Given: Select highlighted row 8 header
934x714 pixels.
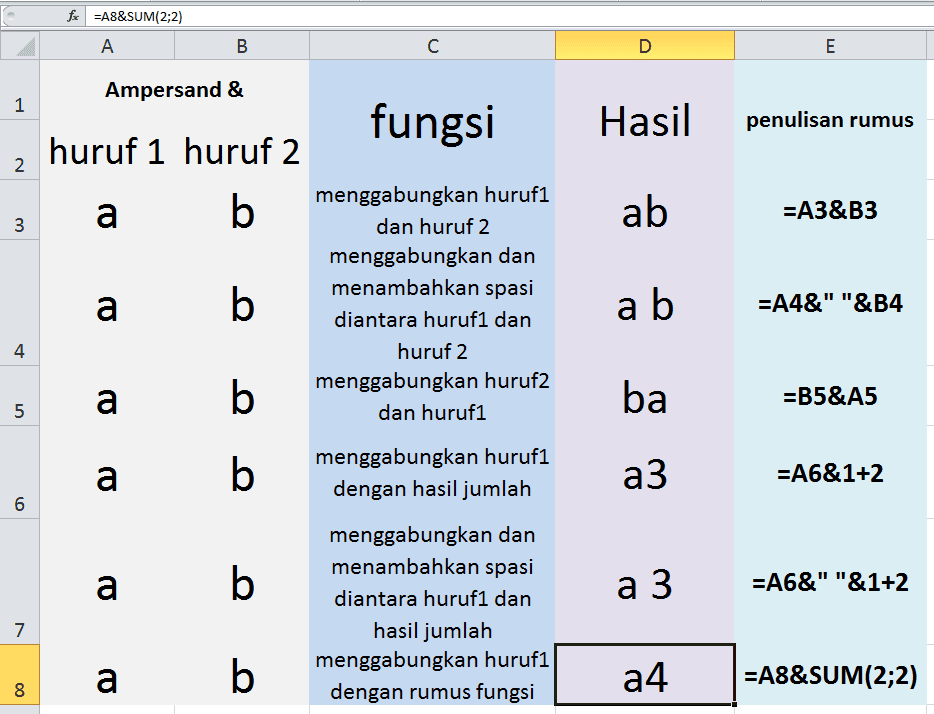Looking at the screenshot, I should [20, 675].
